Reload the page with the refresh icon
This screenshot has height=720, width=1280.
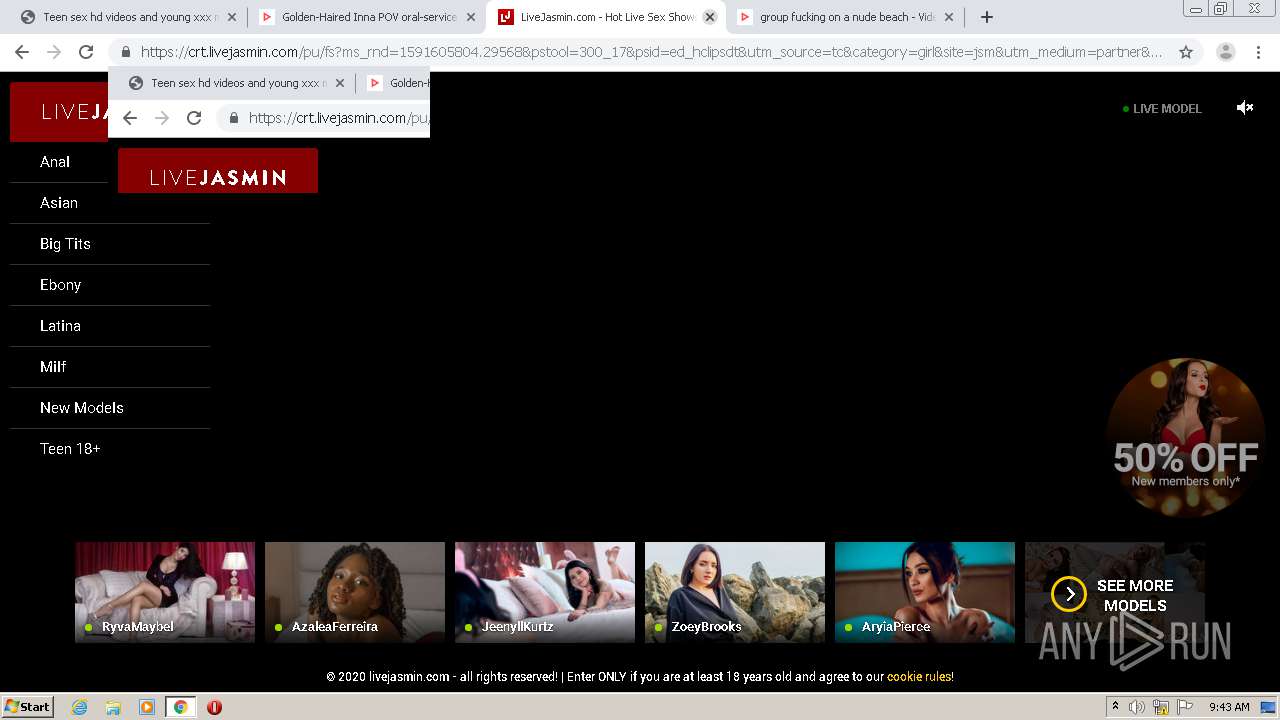[x=86, y=52]
